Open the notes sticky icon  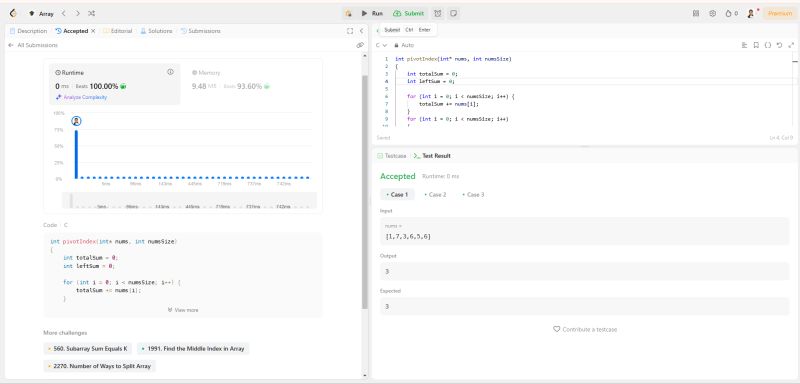point(453,14)
